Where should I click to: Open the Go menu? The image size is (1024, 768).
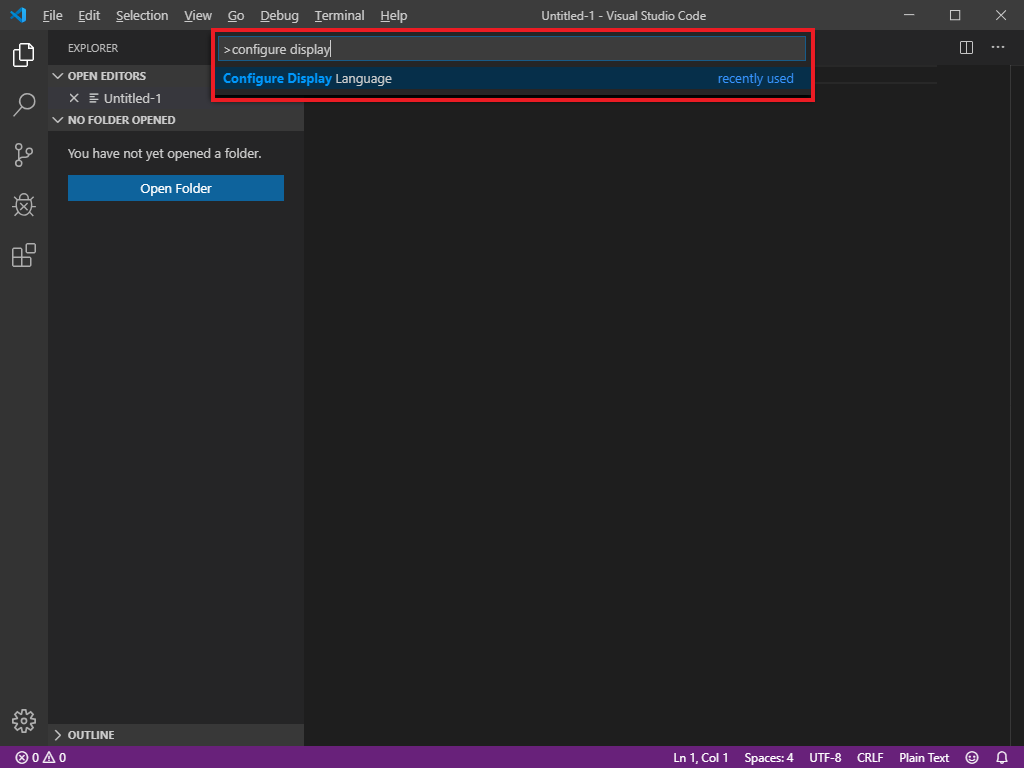coord(236,15)
